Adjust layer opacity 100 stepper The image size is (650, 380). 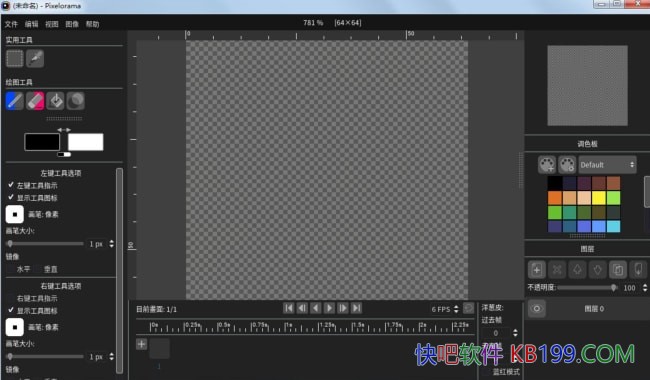(645, 287)
